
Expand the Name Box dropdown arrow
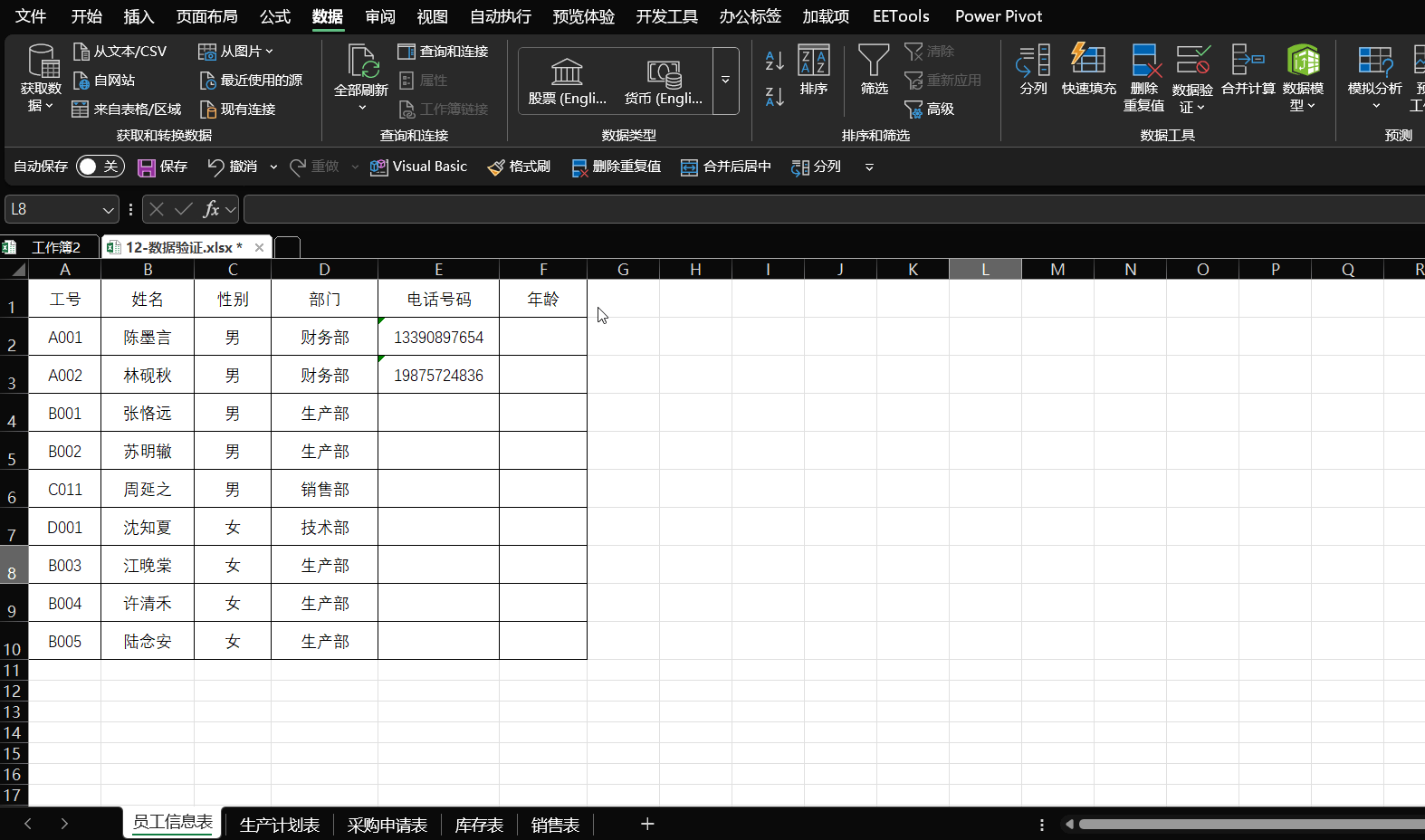[x=109, y=210]
